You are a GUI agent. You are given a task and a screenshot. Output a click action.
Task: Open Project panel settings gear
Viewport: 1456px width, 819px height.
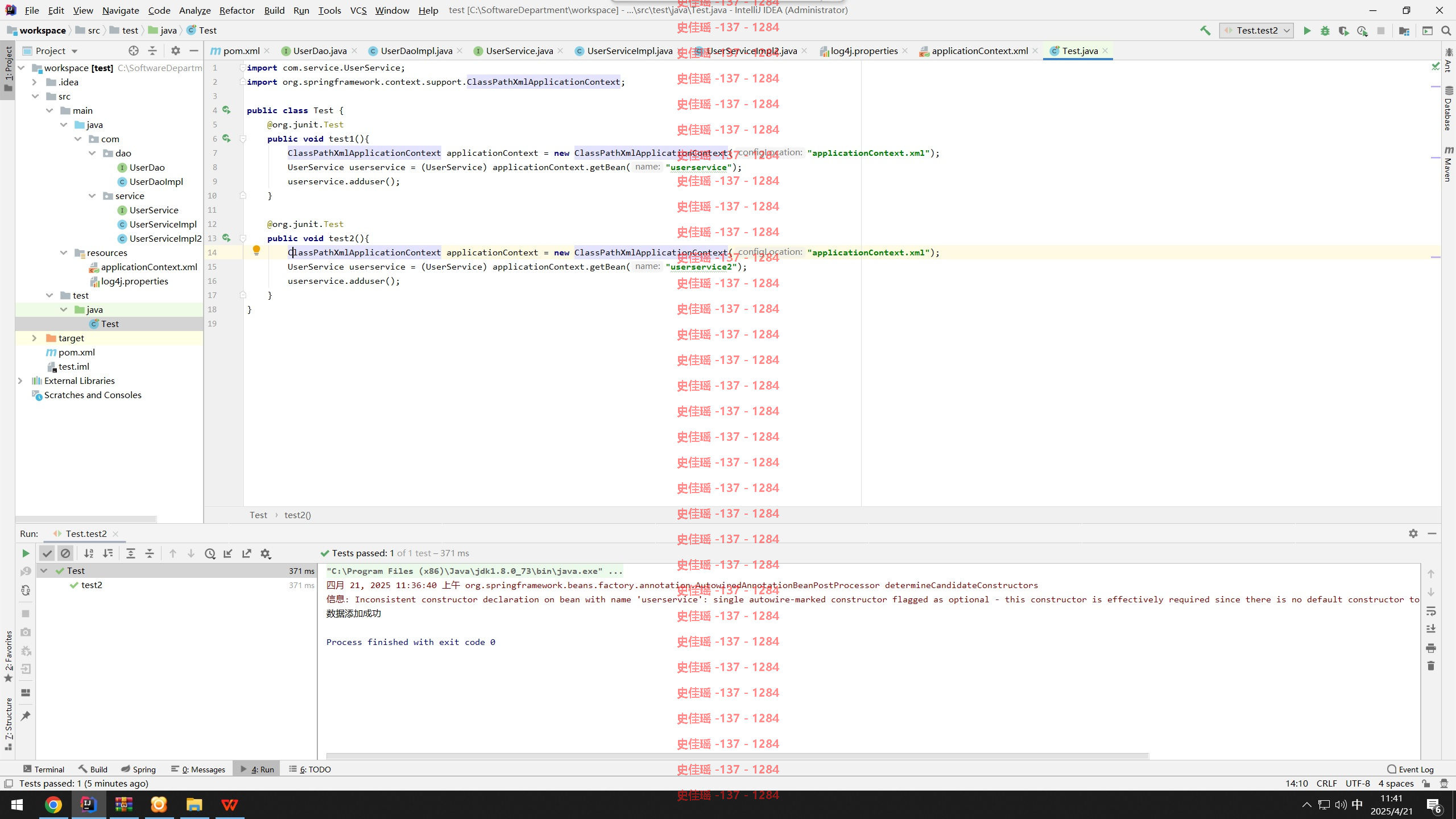click(x=176, y=51)
